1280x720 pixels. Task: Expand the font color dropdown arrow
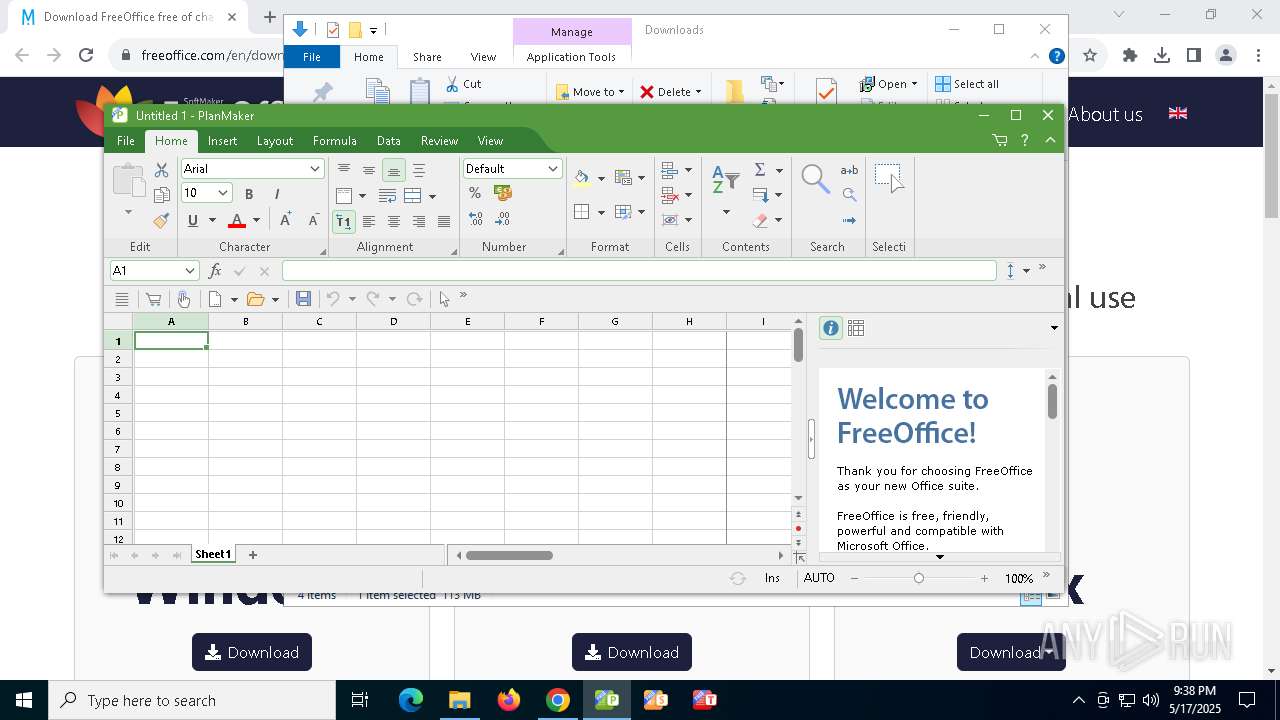[x=256, y=220]
